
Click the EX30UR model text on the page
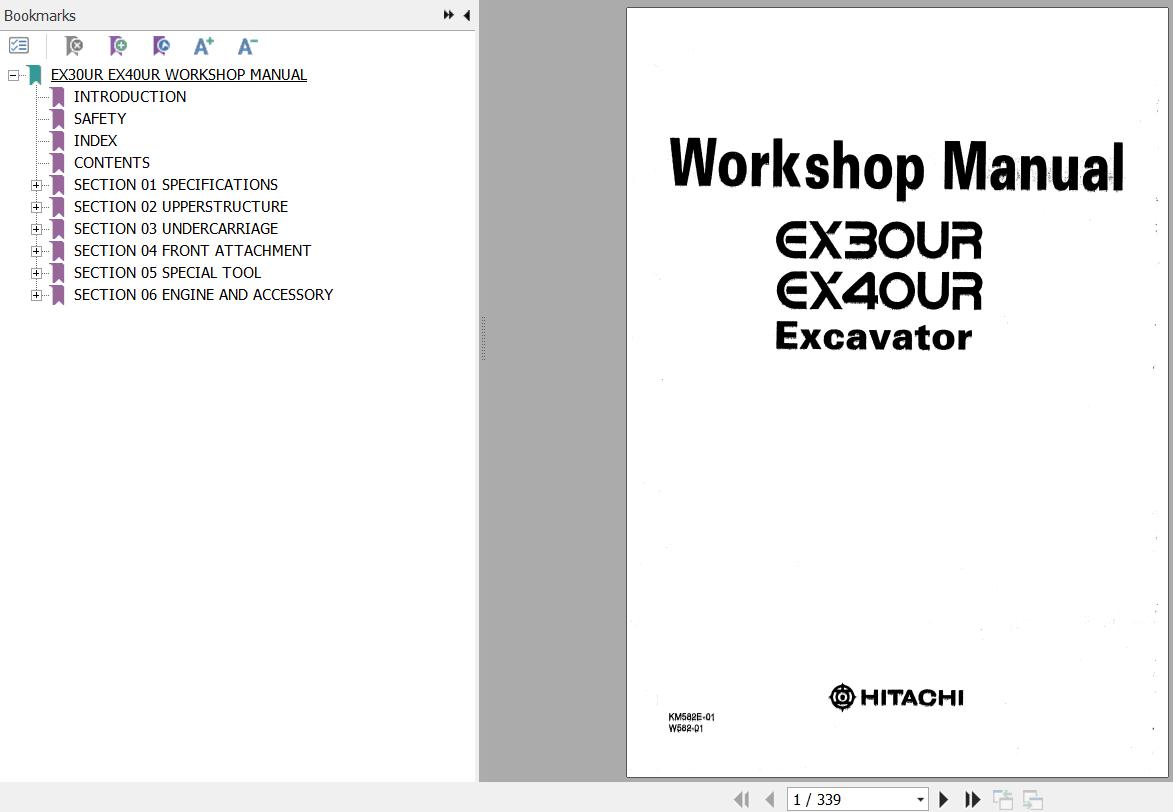pyautogui.click(x=879, y=240)
